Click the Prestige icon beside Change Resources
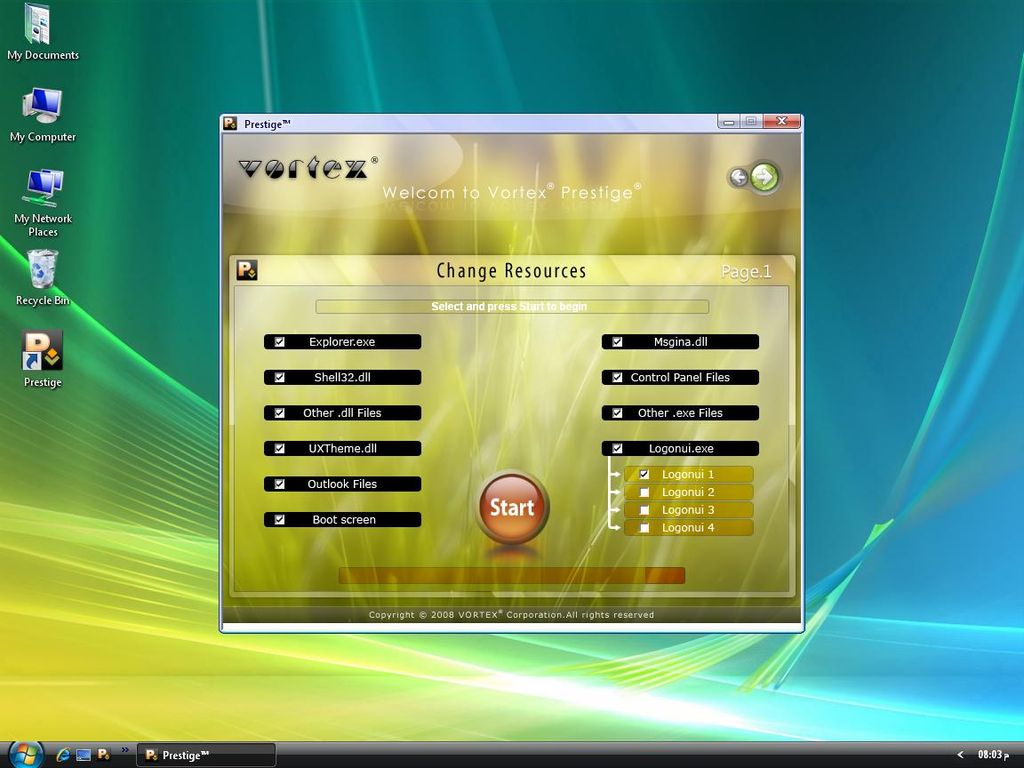The width and height of the screenshot is (1024, 768). pos(247,270)
